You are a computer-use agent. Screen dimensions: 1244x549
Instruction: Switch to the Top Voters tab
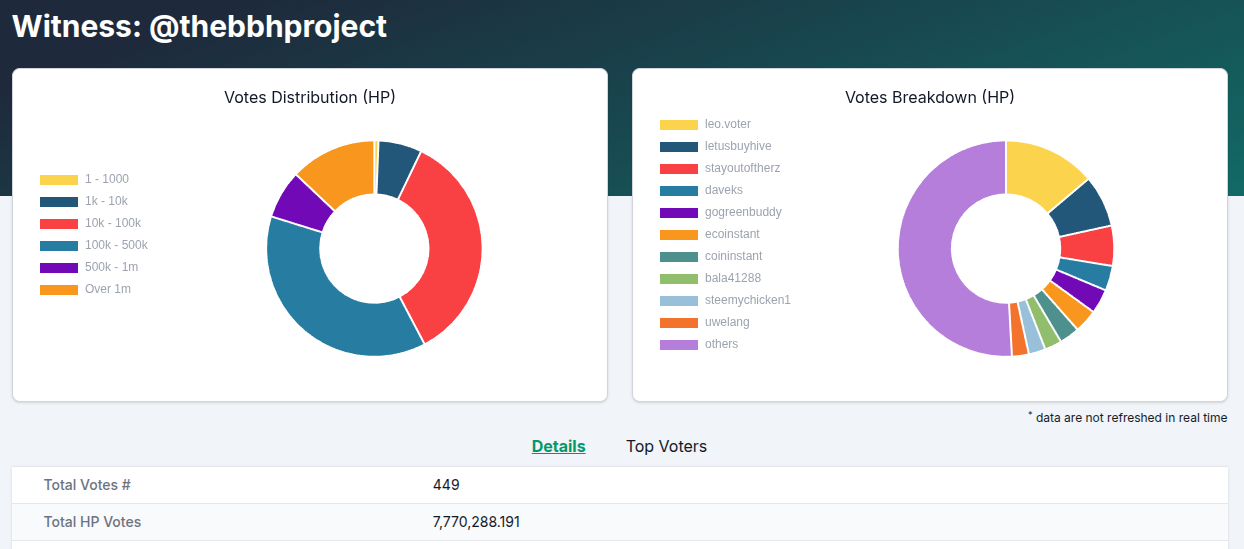point(666,446)
